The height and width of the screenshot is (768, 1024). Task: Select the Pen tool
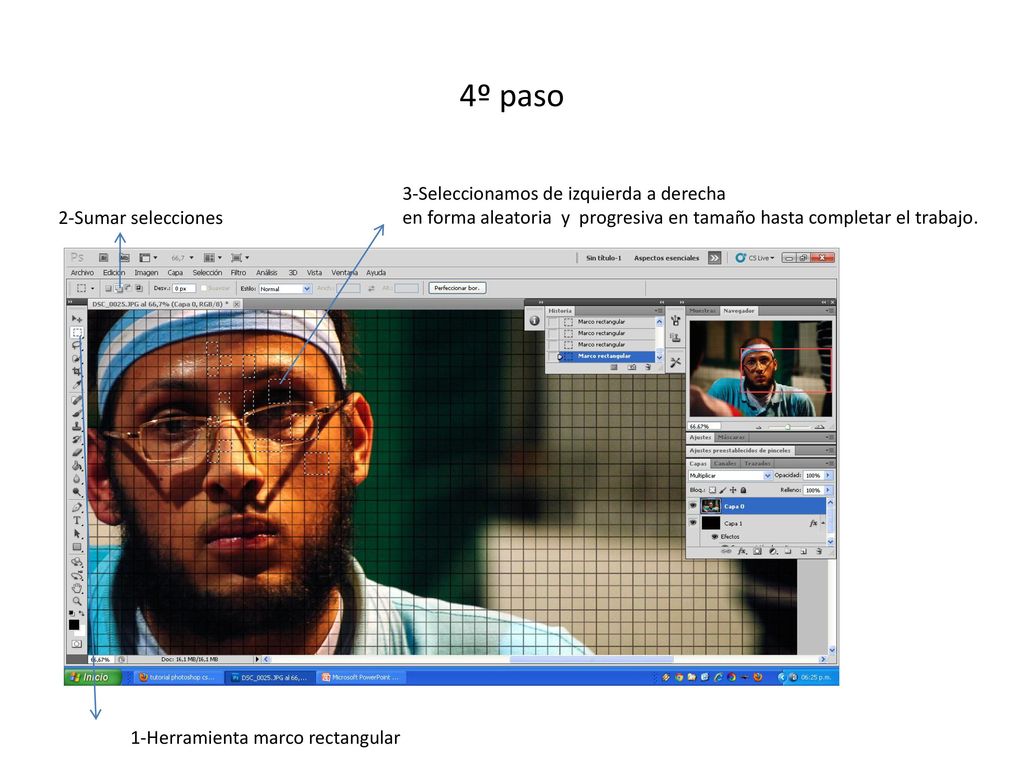coord(76,507)
